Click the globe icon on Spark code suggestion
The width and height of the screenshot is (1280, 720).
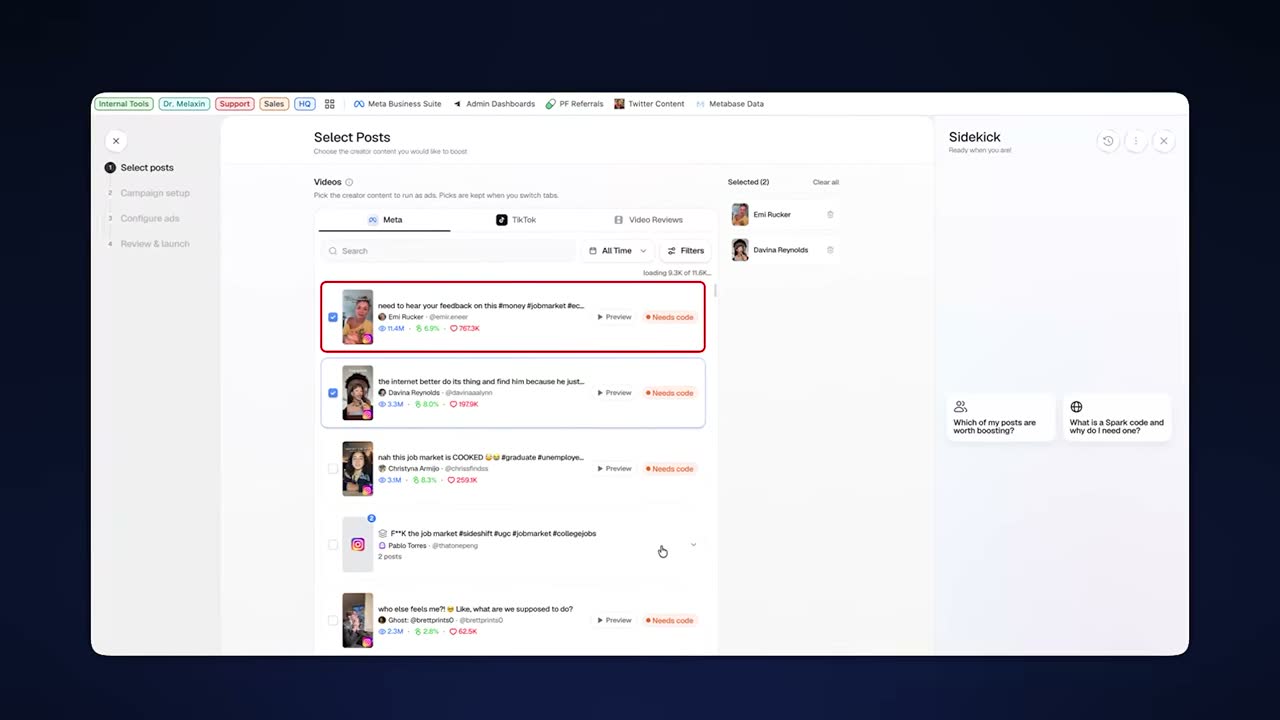click(x=1076, y=407)
